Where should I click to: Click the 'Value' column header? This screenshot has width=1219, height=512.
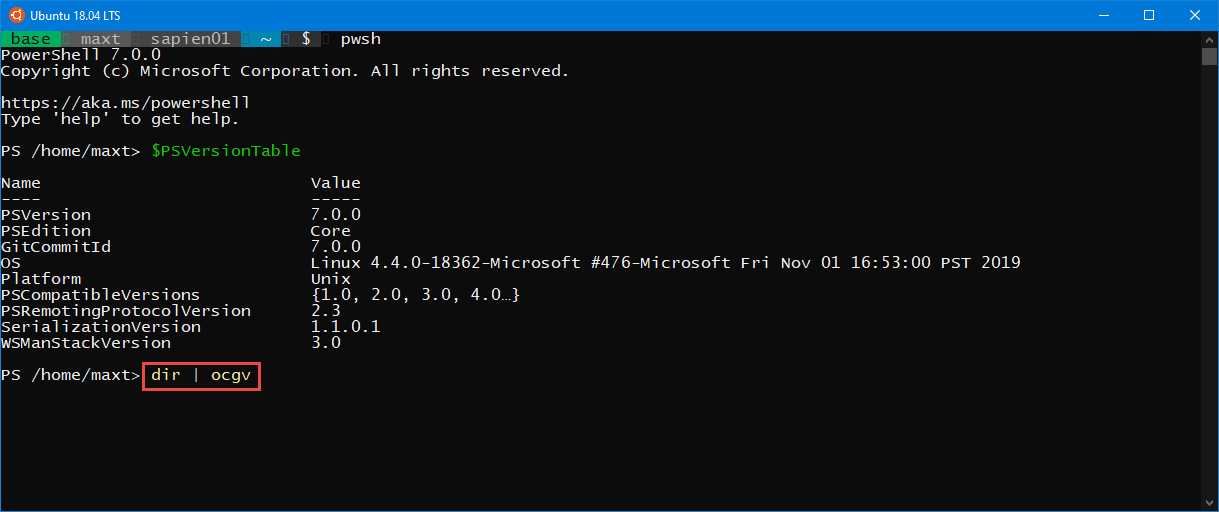[336, 183]
